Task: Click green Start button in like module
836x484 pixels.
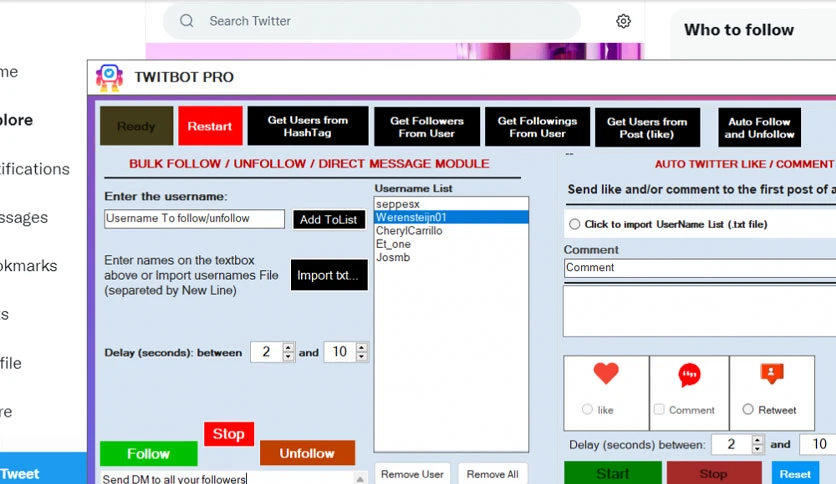Action: (x=613, y=473)
